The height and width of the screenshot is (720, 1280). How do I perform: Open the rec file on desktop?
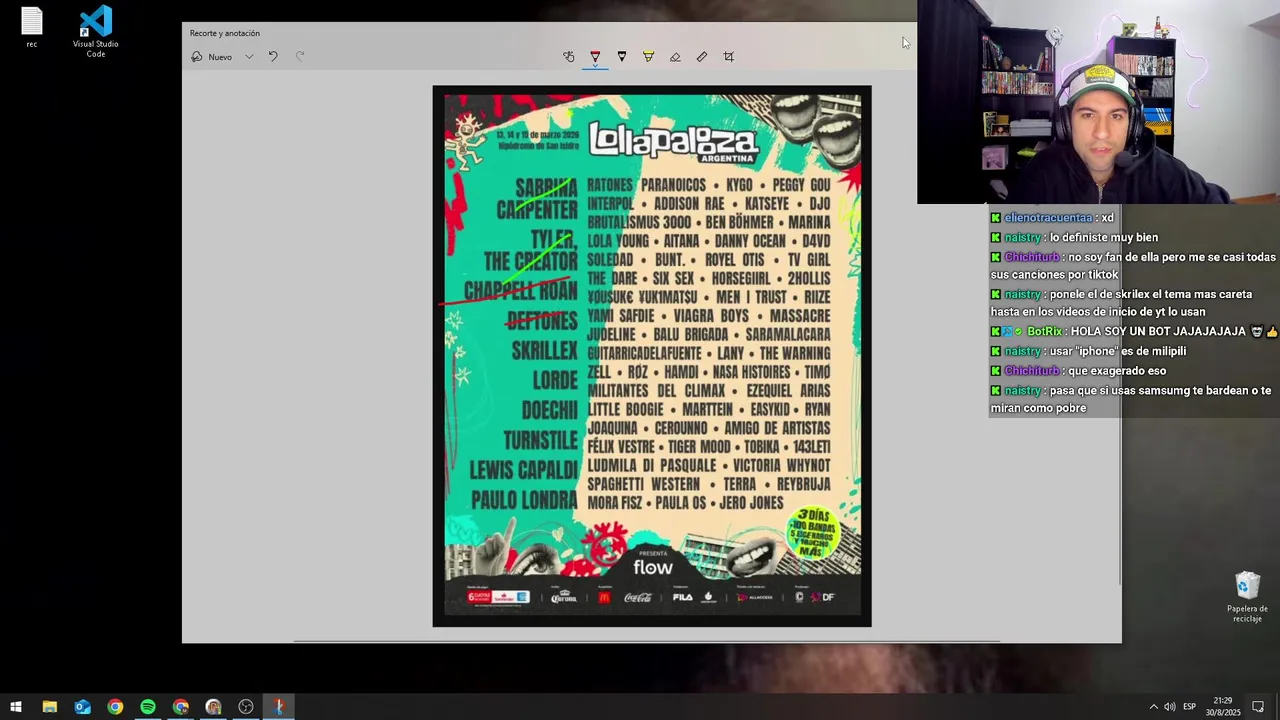[32, 28]
